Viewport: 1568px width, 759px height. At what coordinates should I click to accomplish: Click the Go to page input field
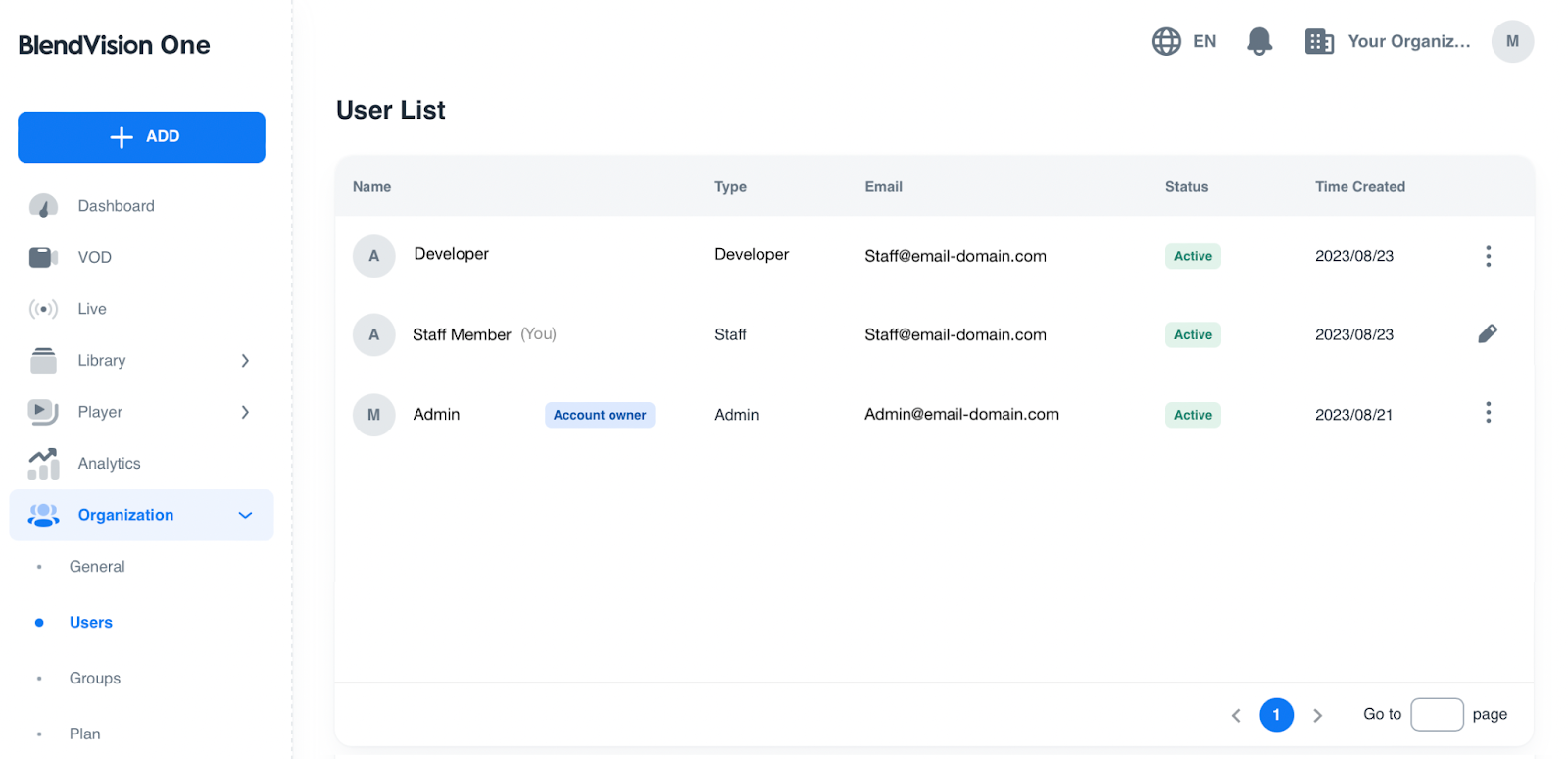point(1437,715)
